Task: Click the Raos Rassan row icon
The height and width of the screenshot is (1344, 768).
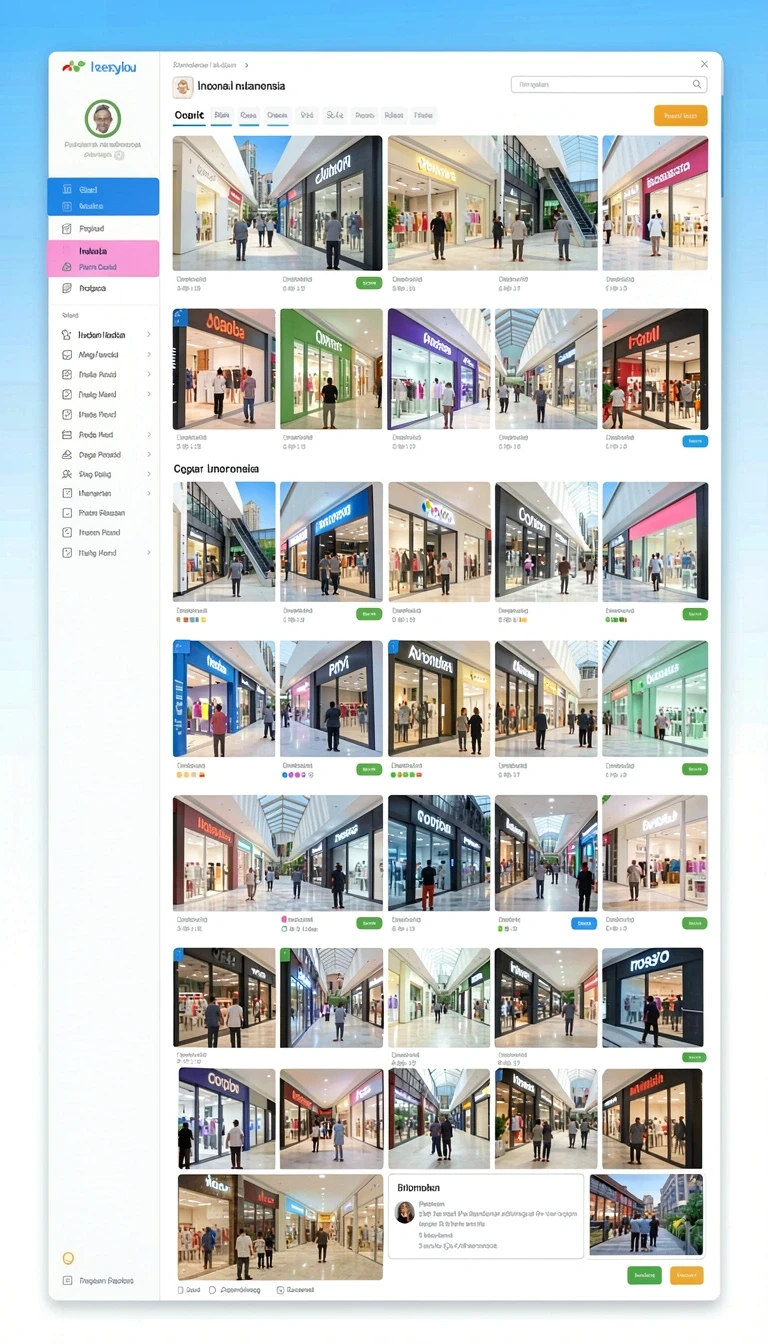Action: 67,513
